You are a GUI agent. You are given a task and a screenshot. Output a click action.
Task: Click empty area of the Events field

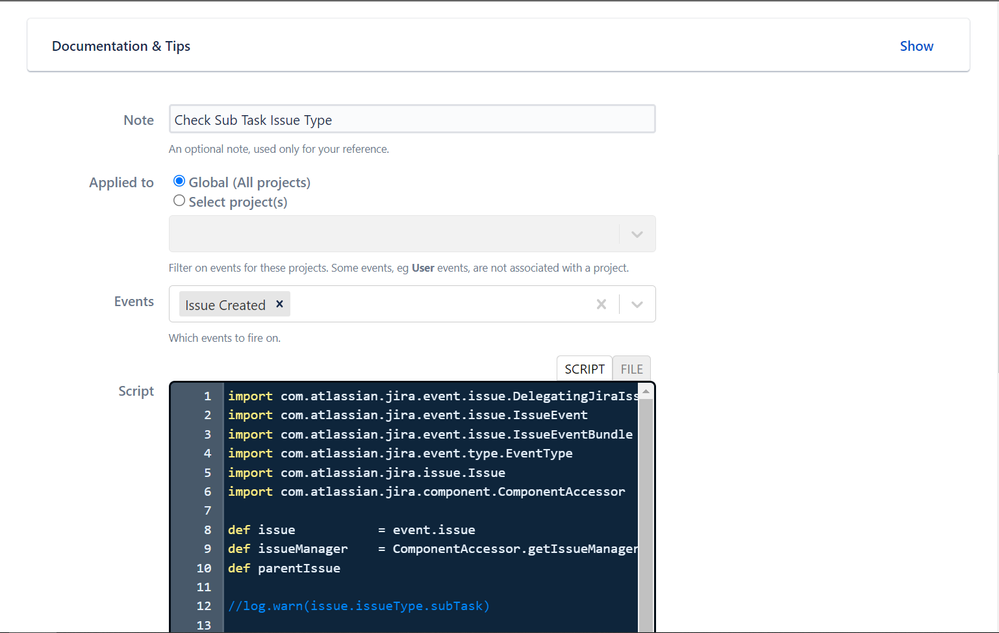coord(440,305)
